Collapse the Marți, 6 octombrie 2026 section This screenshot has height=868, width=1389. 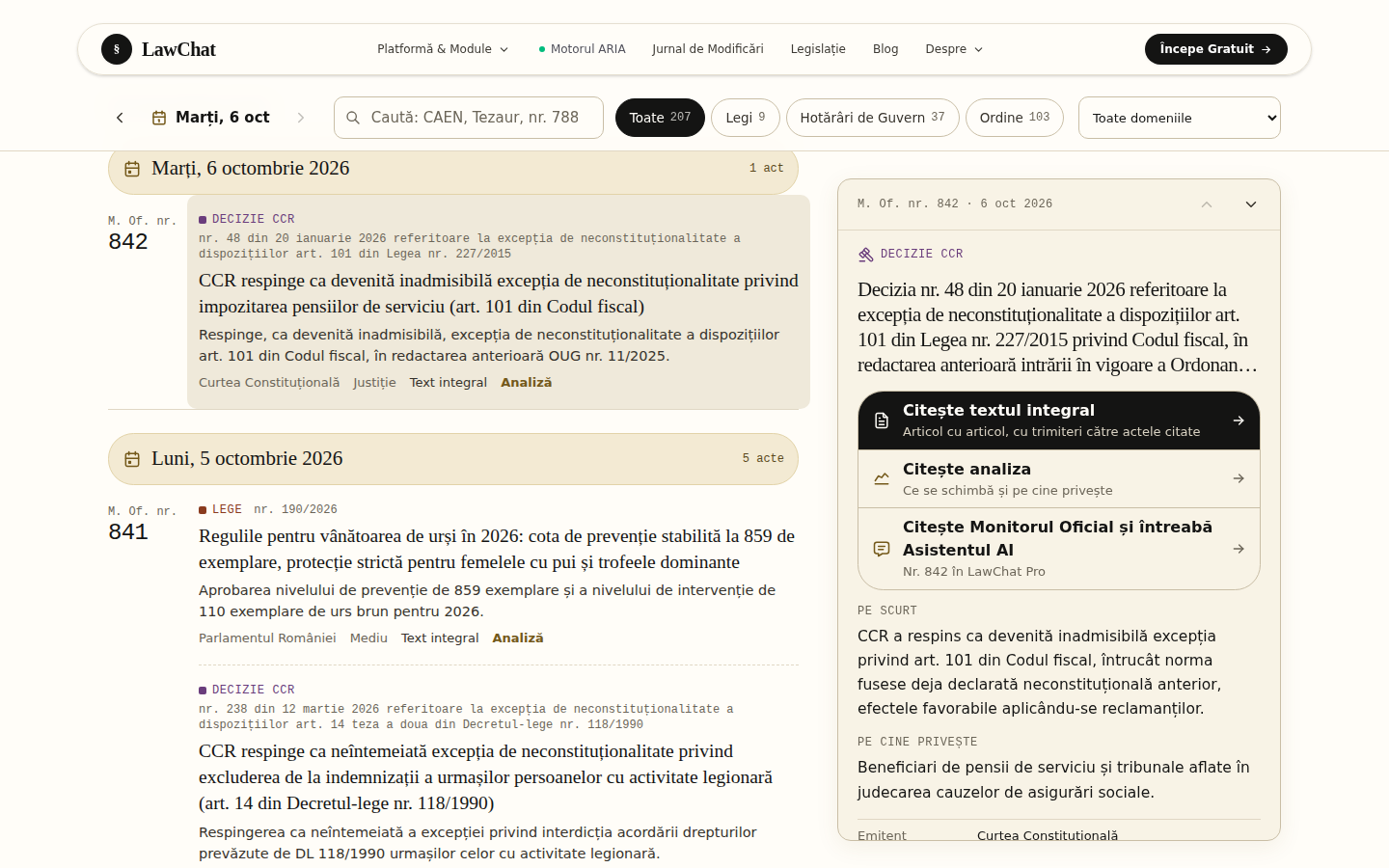tap(453, 169)
